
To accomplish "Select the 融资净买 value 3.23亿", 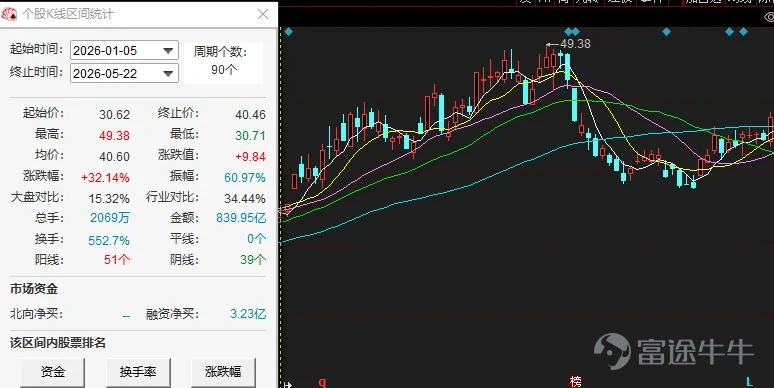I will tap(248, 313).
